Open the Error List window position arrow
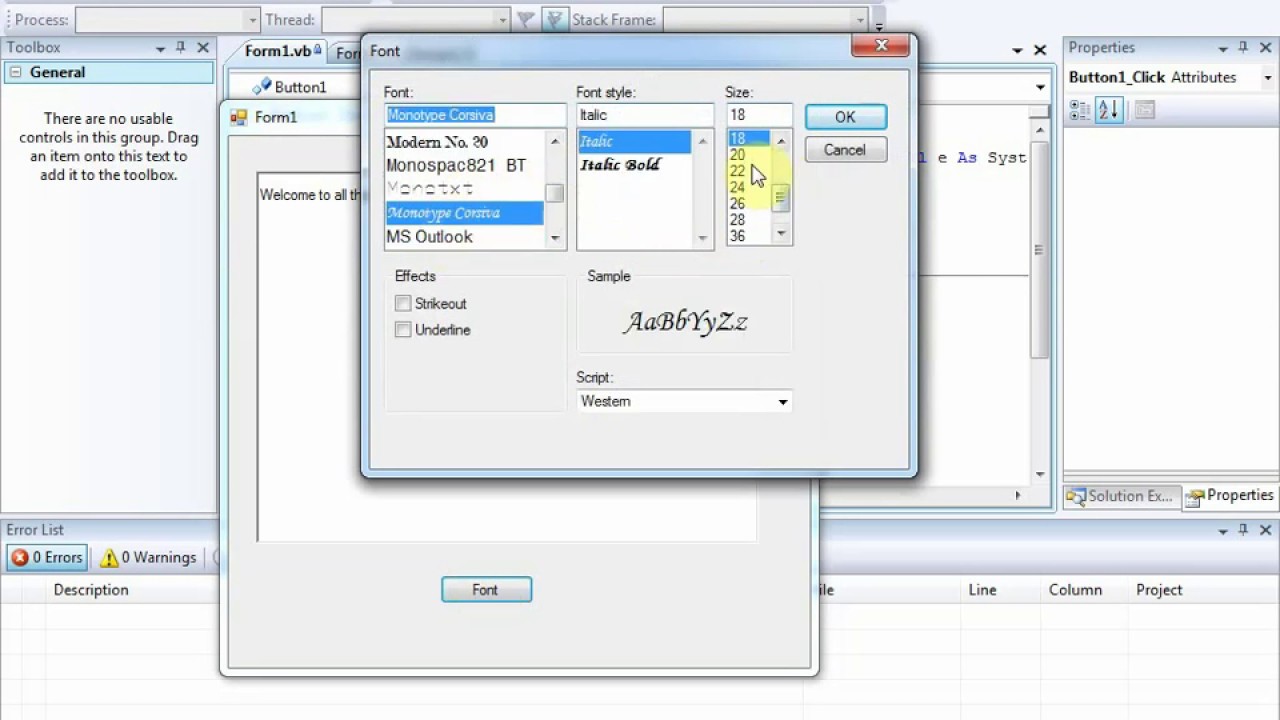The image size is (1280, 720). tap(1222, 531)
